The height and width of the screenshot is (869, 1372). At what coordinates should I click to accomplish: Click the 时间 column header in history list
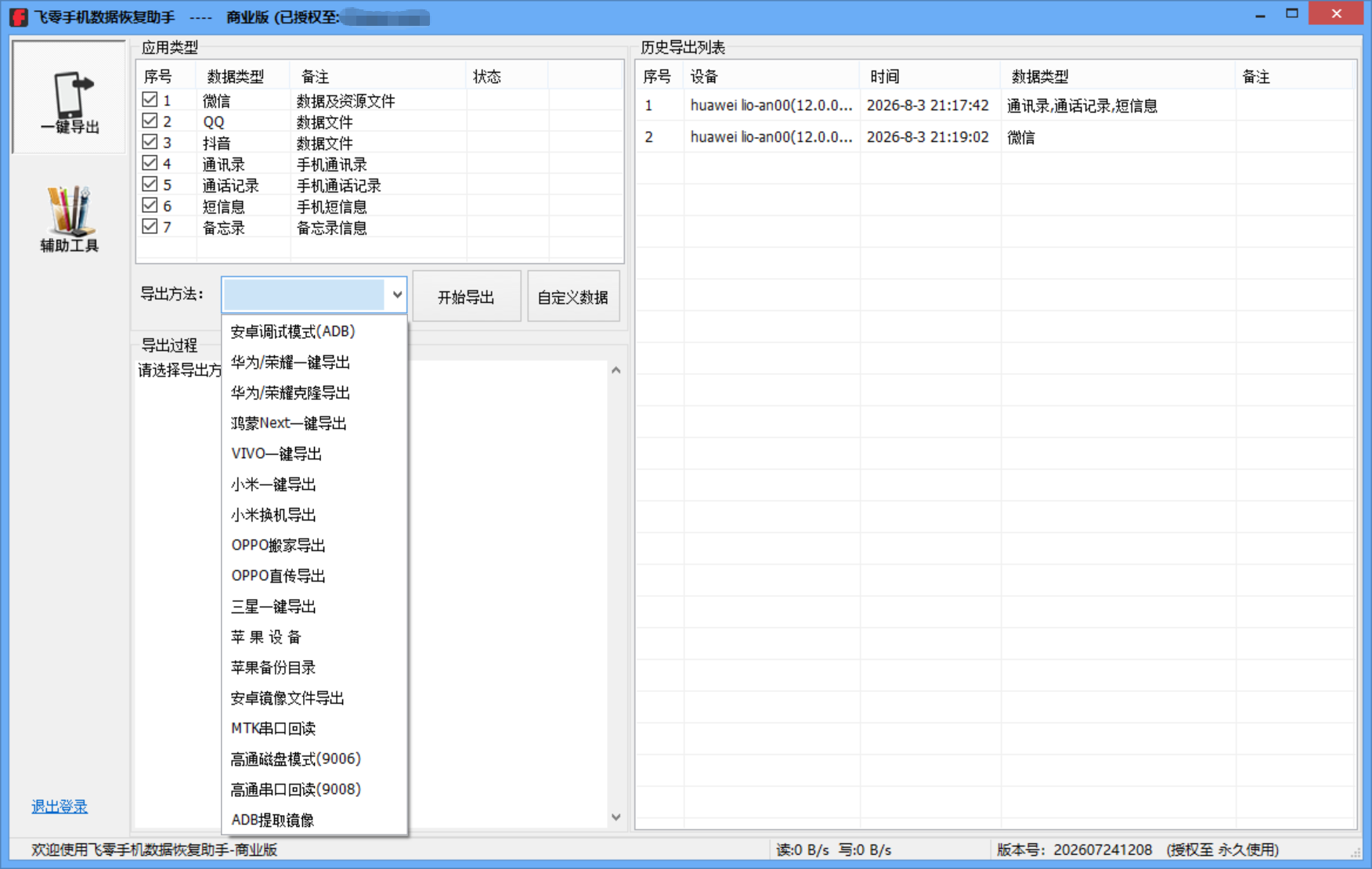[930, 76]
